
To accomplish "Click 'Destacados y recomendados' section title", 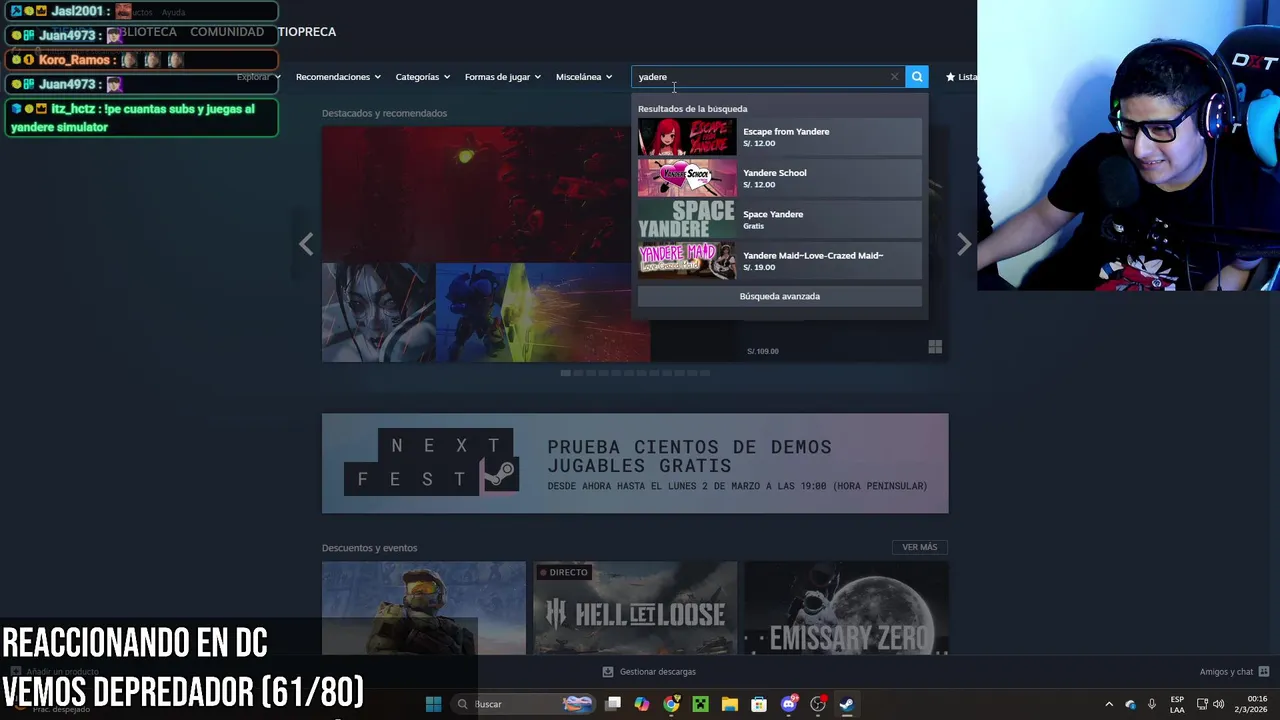I will (384, 113).
